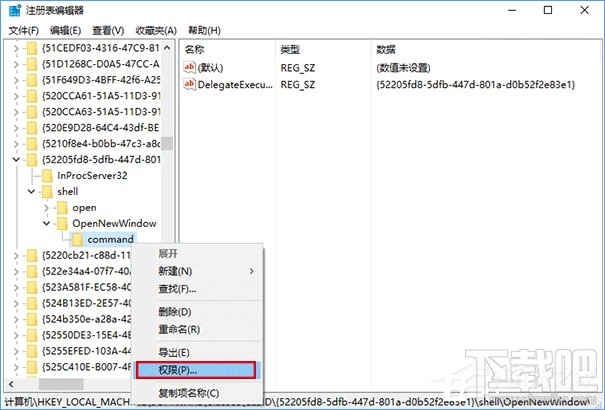Click the InProcServer32 folder icon
The image size is (605, 410).
point(47,176)
